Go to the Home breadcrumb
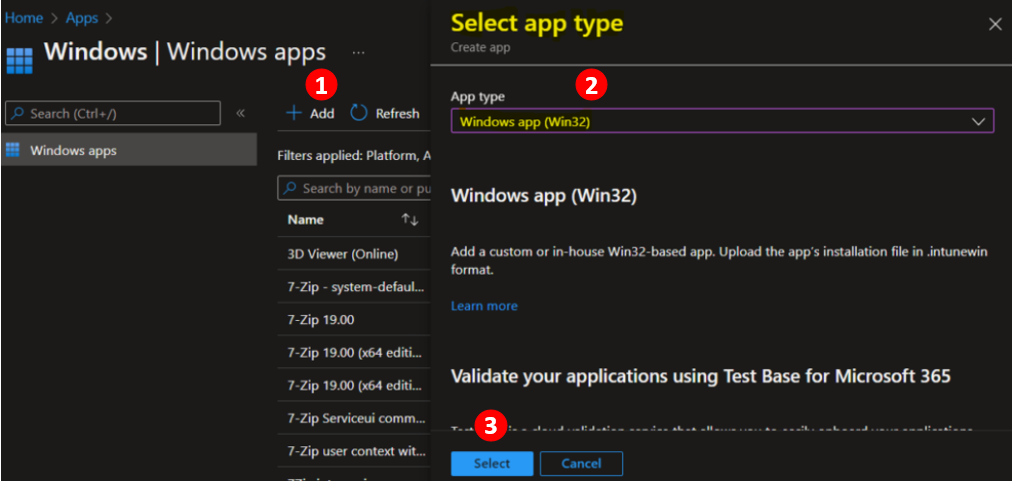The width and height of the screenshot is (1012, 481). pos(24,18)
